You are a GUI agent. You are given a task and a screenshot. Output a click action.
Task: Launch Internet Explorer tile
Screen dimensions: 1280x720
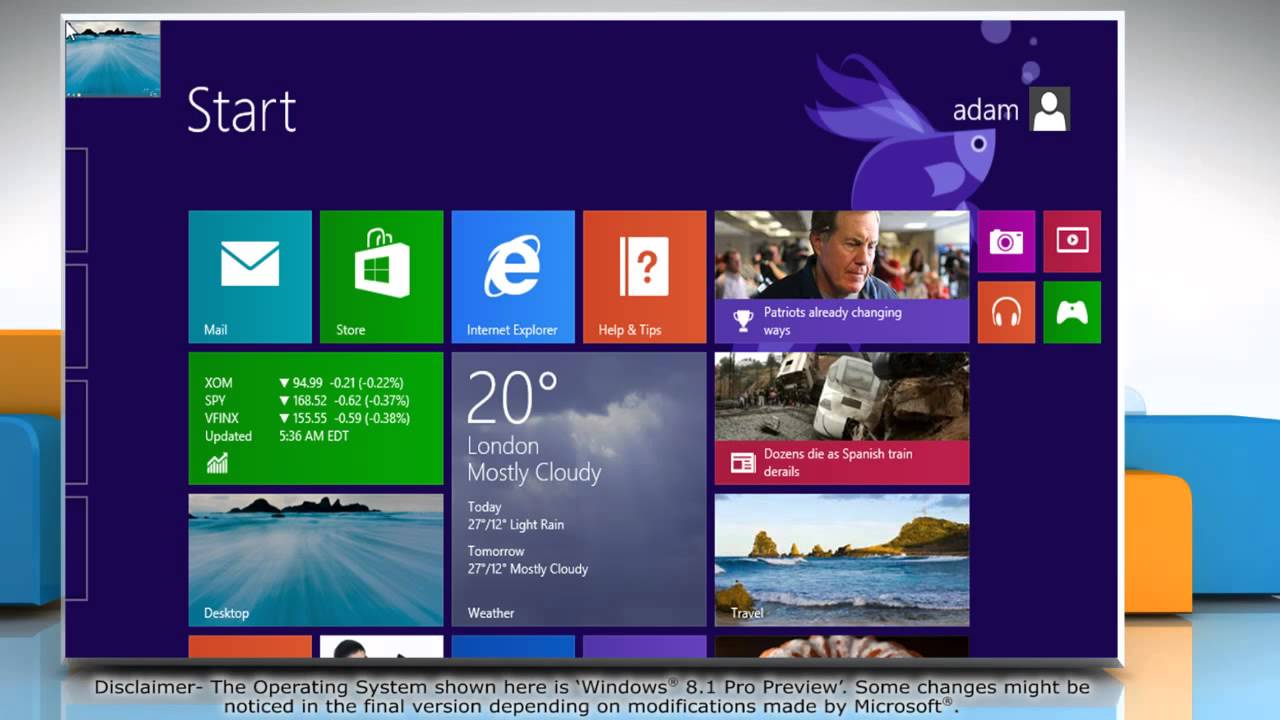513,277
